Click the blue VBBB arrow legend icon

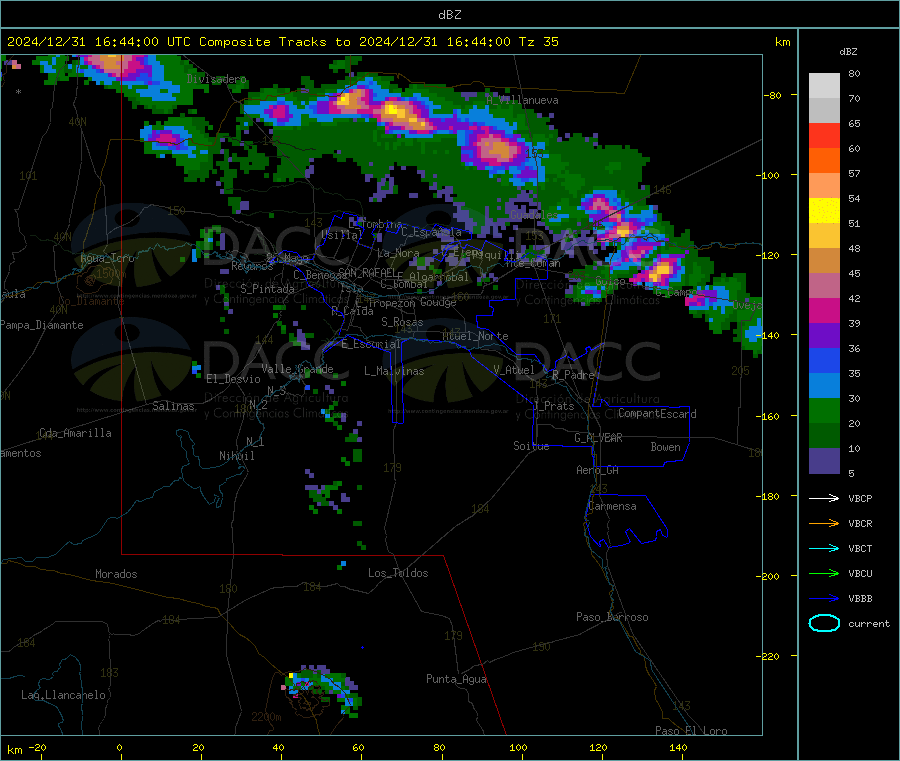[x=824, y=598]
